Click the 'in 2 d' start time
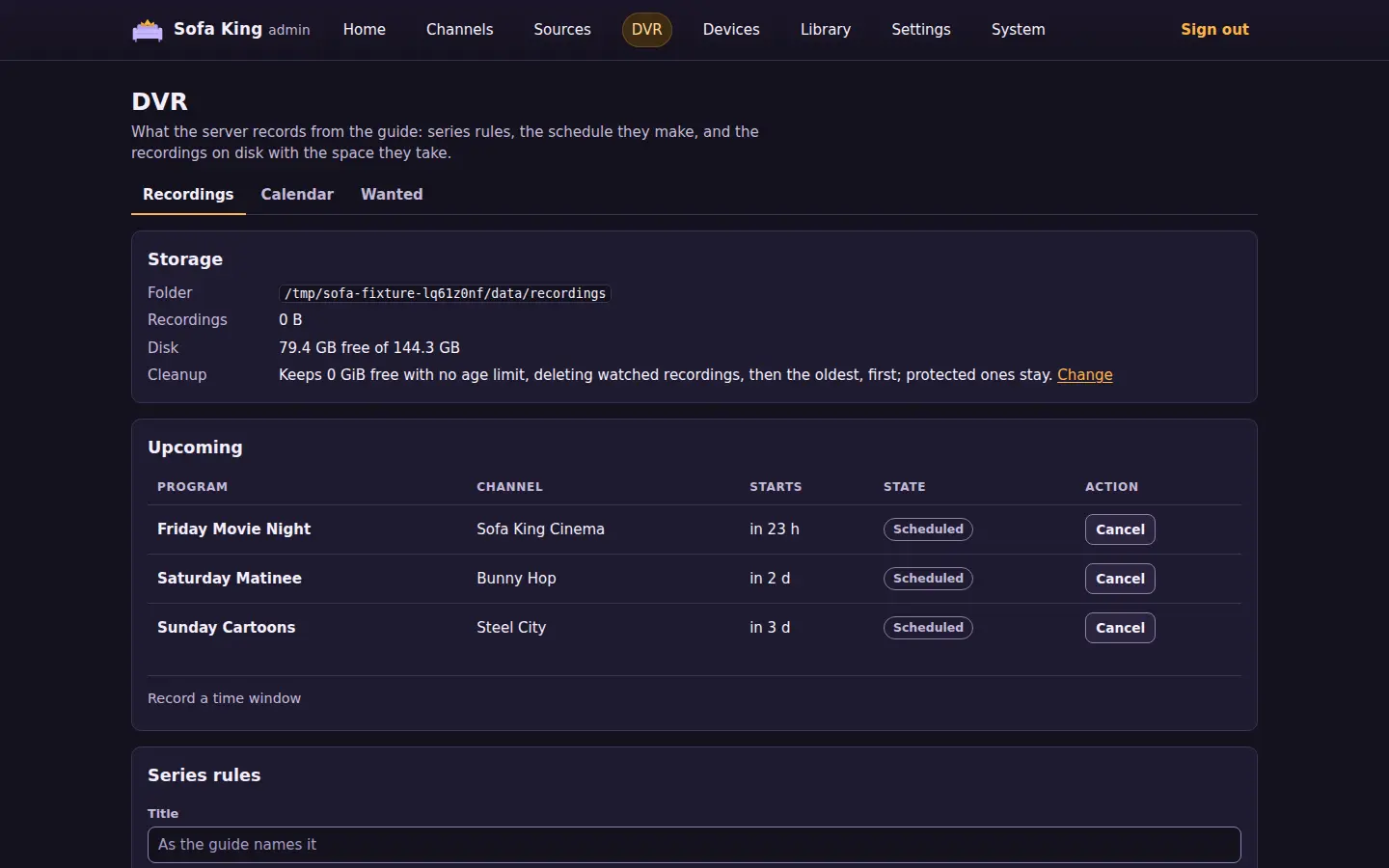This screenshot has width=1389, height=868. point(770,579)
